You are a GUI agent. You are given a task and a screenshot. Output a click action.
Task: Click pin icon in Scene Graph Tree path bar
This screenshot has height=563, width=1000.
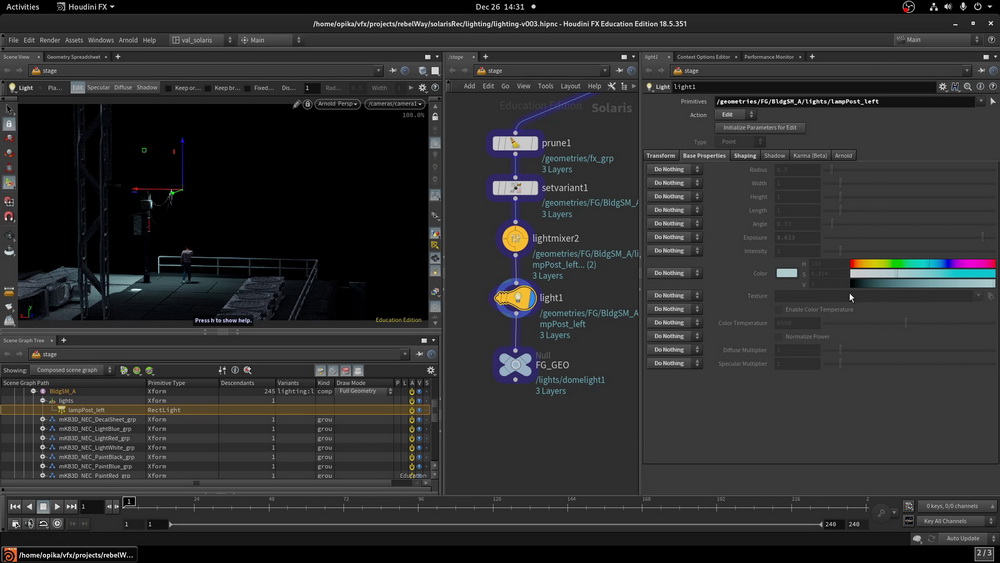point(419,355)
